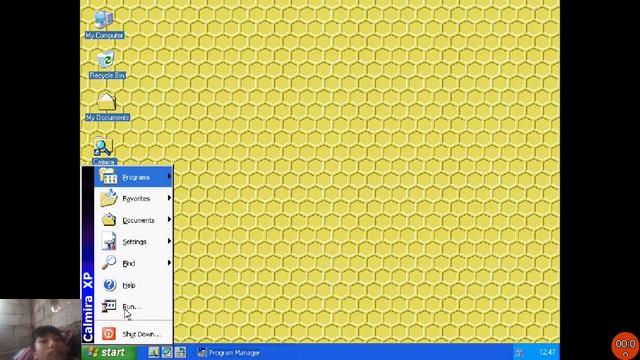Switch to Program Manager taskbar button

coord(229,353)
